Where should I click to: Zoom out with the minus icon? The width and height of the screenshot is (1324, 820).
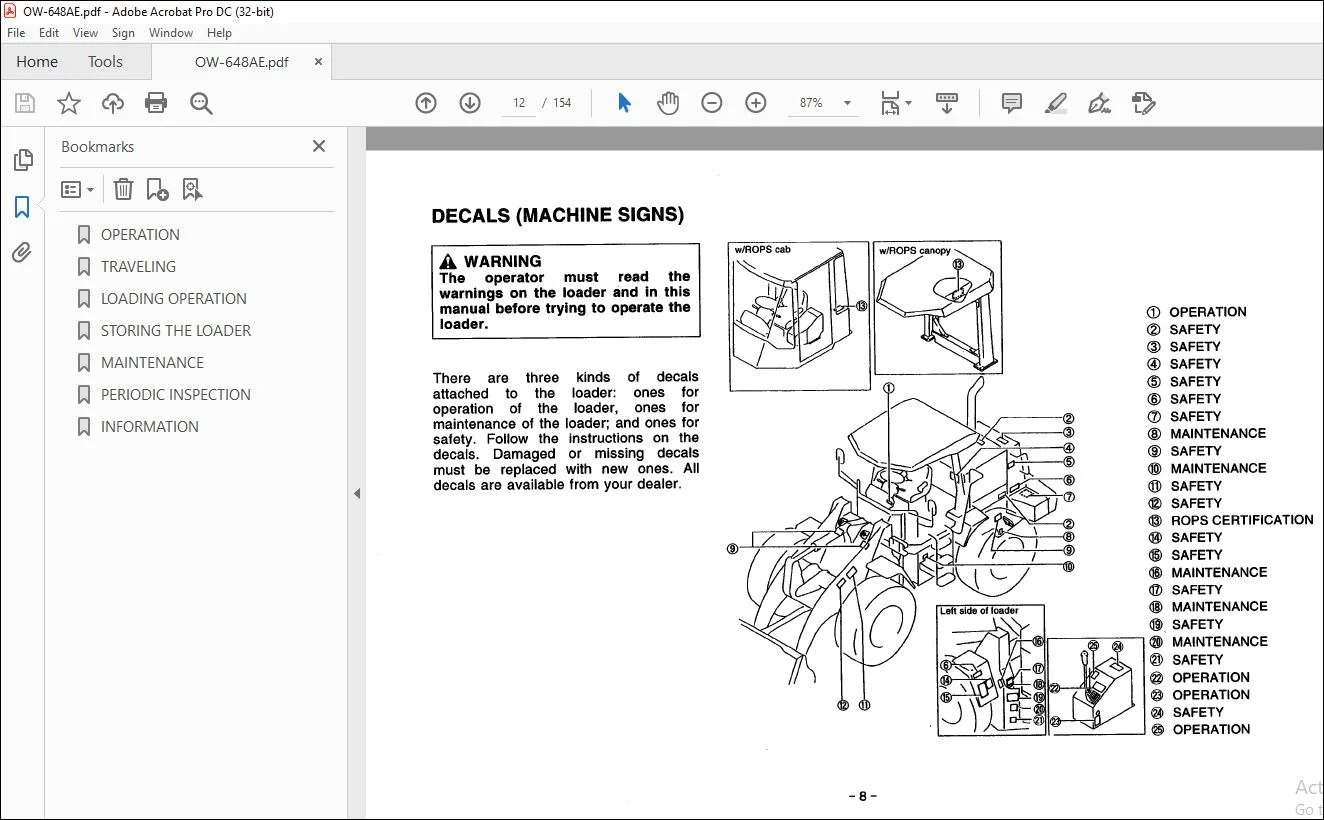click(712, 103)
